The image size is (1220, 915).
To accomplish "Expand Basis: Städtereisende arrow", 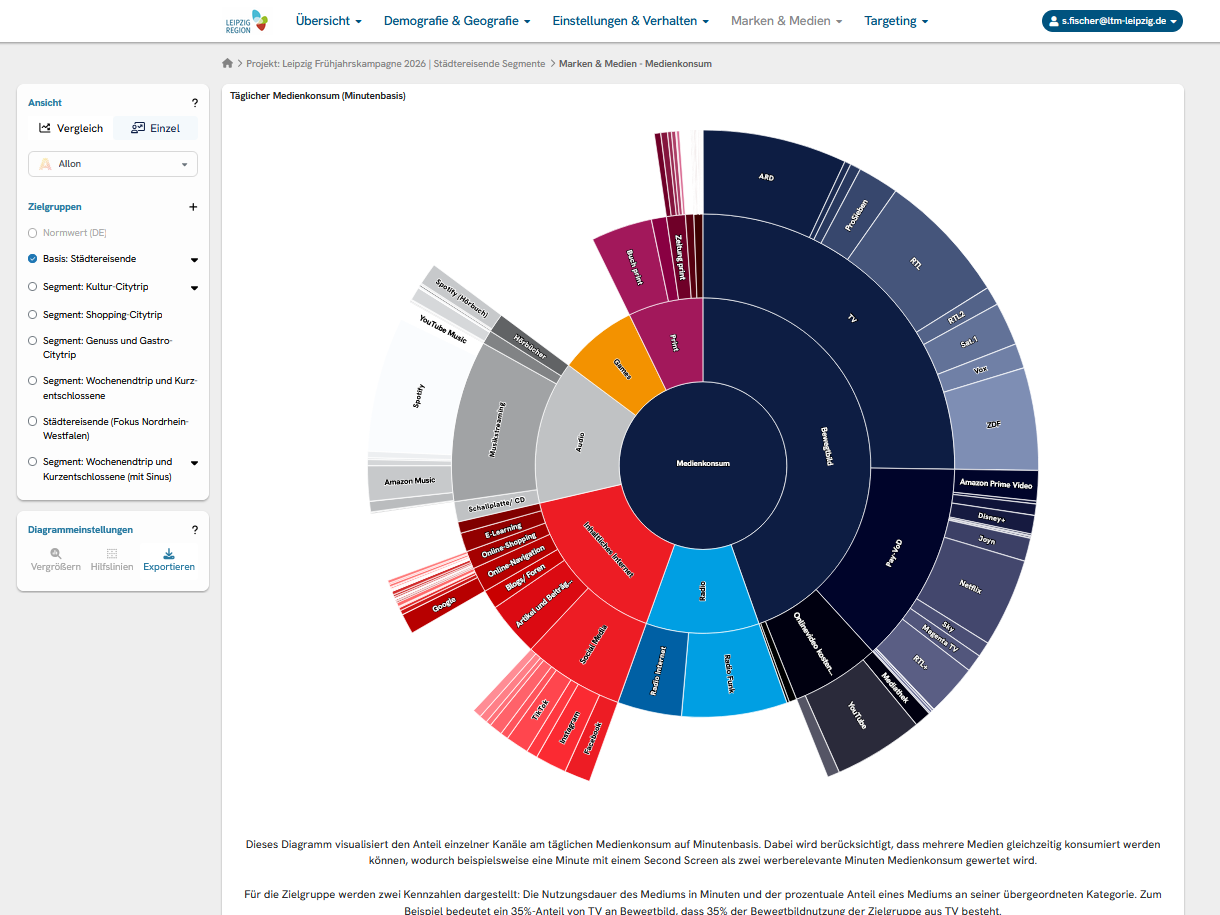I will (194, 260).
